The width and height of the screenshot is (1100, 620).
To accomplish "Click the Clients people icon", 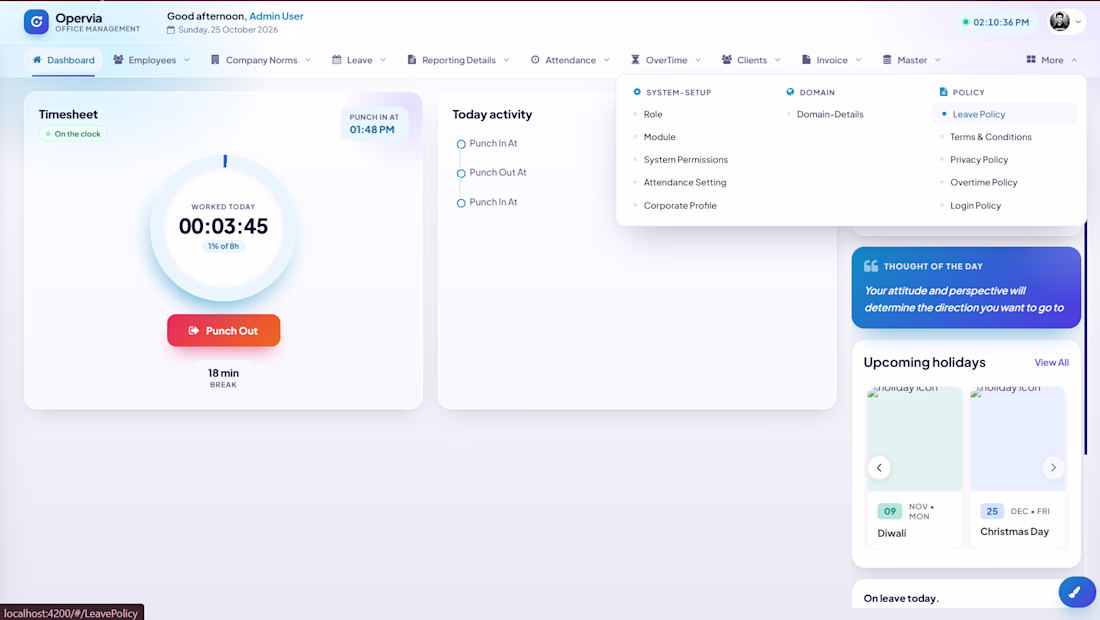I will pyautogui.click(x=727, y=60).
